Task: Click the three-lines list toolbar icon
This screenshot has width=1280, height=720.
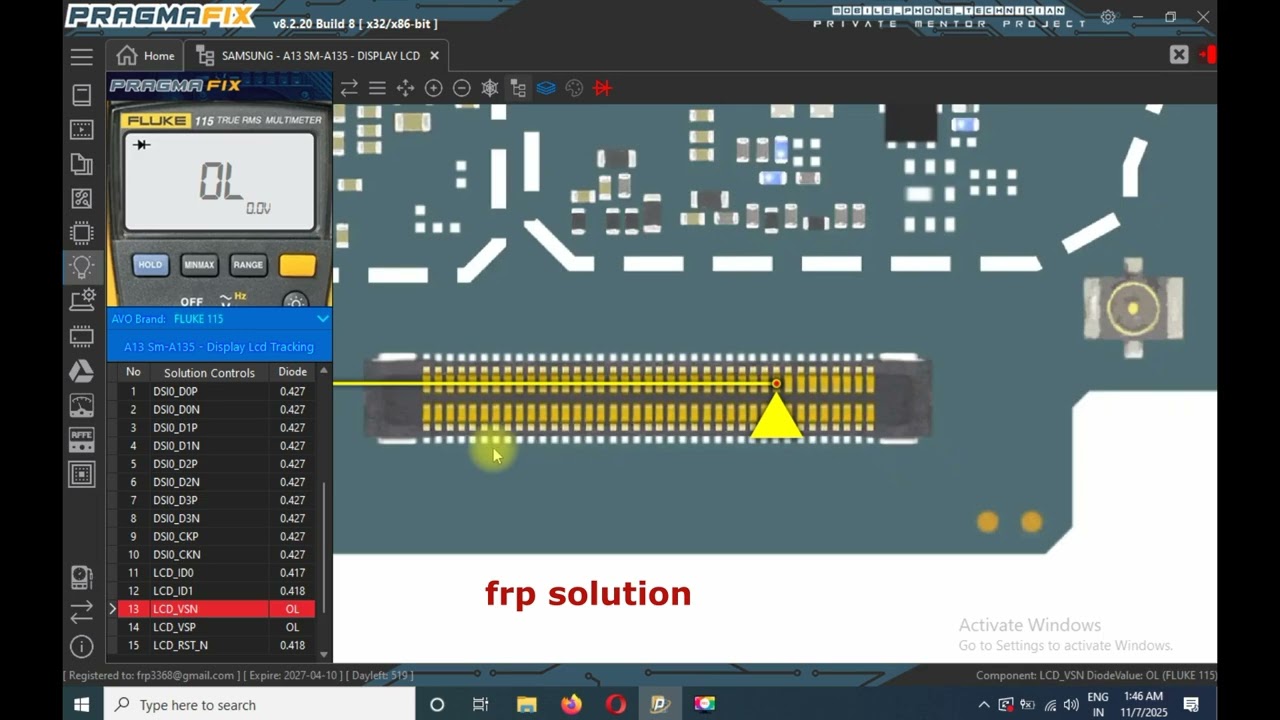Action: tap(377, 88)
